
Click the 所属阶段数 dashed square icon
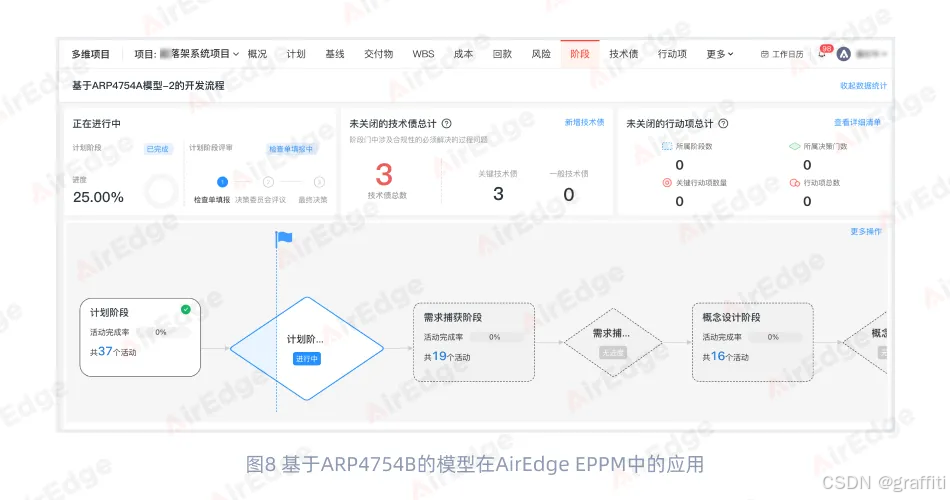pos(667,146)
